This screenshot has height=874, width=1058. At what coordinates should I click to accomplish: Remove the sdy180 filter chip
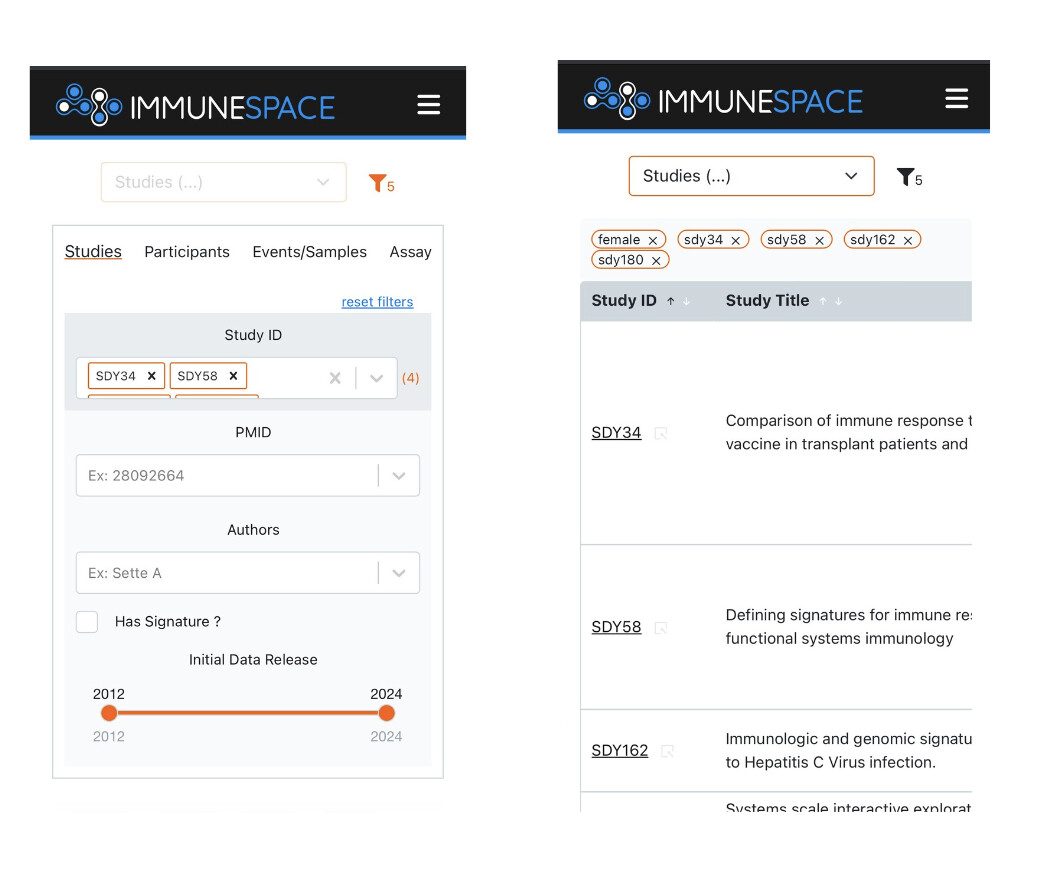click(656, 261)
